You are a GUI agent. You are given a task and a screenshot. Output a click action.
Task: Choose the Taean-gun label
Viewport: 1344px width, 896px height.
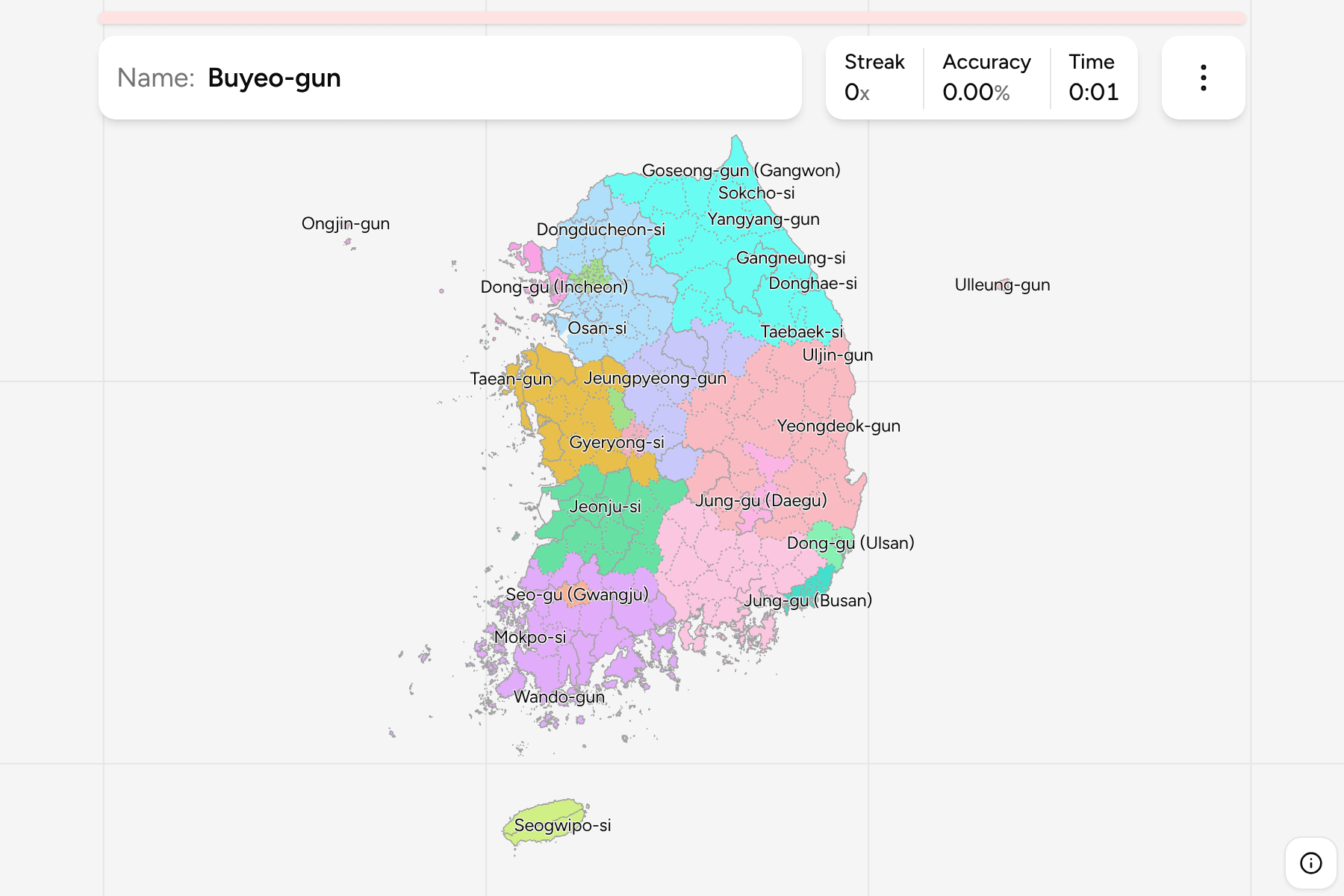pos(511,379)
